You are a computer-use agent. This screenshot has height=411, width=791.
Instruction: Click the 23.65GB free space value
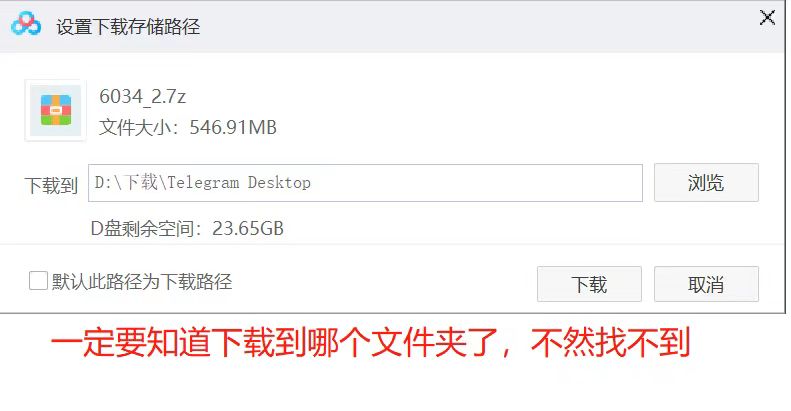tap(248, 228)
